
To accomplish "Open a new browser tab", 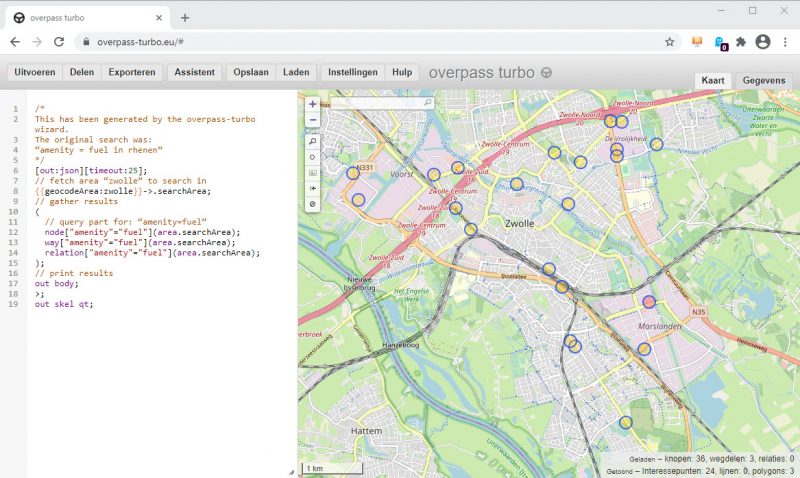I will pos(185,18).
